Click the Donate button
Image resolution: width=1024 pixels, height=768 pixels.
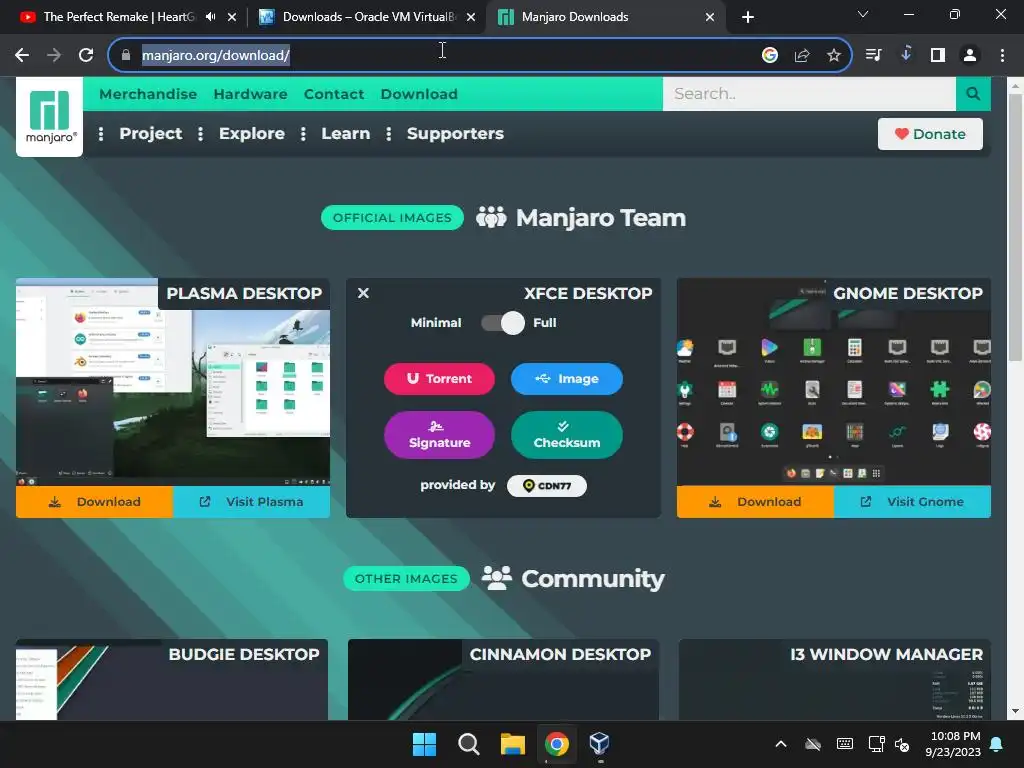click(x=930, y=134)
